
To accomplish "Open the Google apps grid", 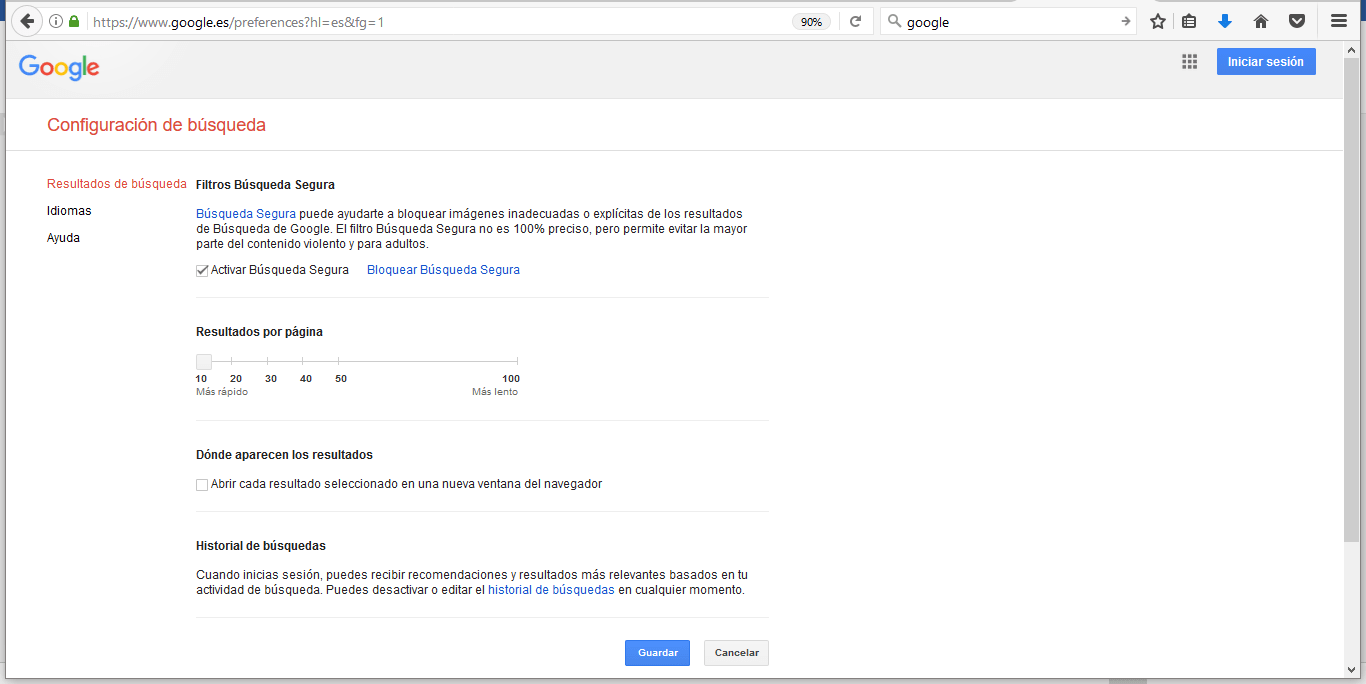I will tap(1189, 62).
